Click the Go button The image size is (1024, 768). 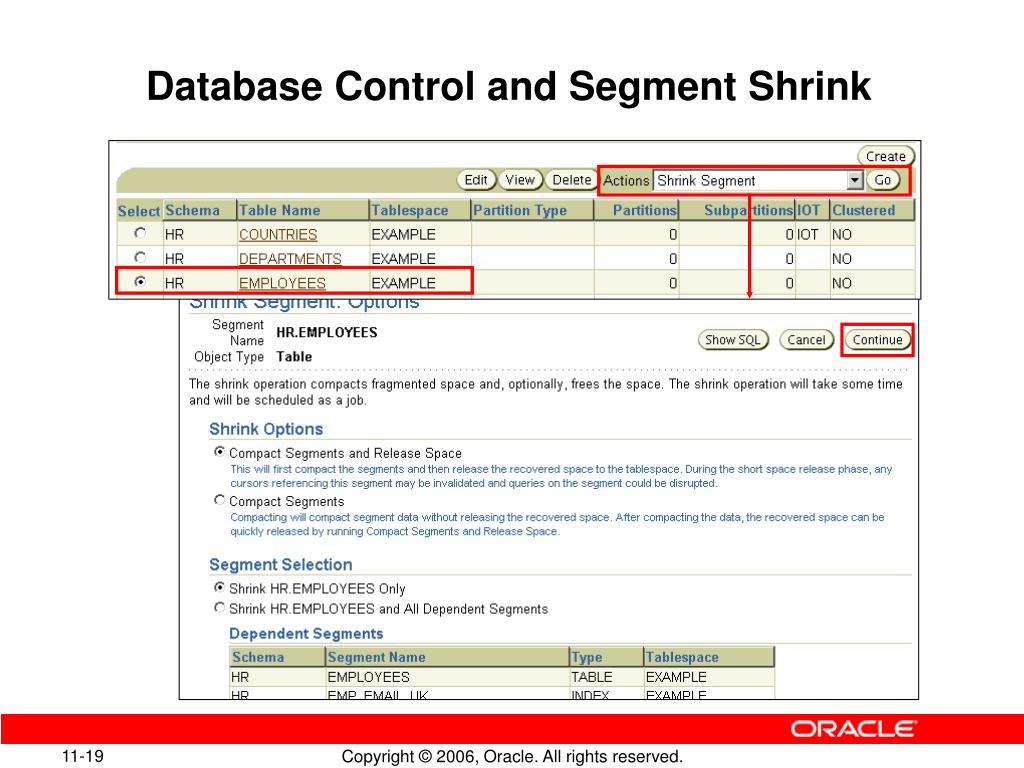pos(883,180)
